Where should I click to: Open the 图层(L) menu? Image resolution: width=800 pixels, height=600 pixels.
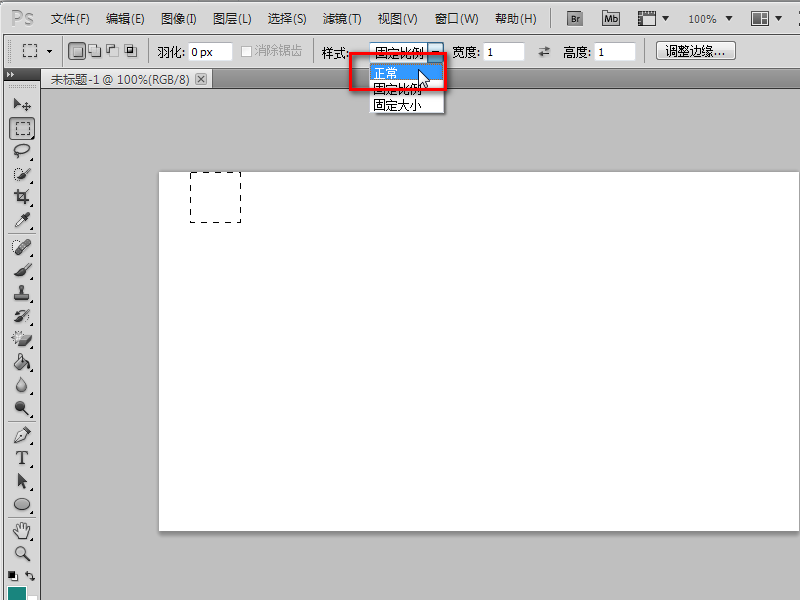[x=232, y=19]
